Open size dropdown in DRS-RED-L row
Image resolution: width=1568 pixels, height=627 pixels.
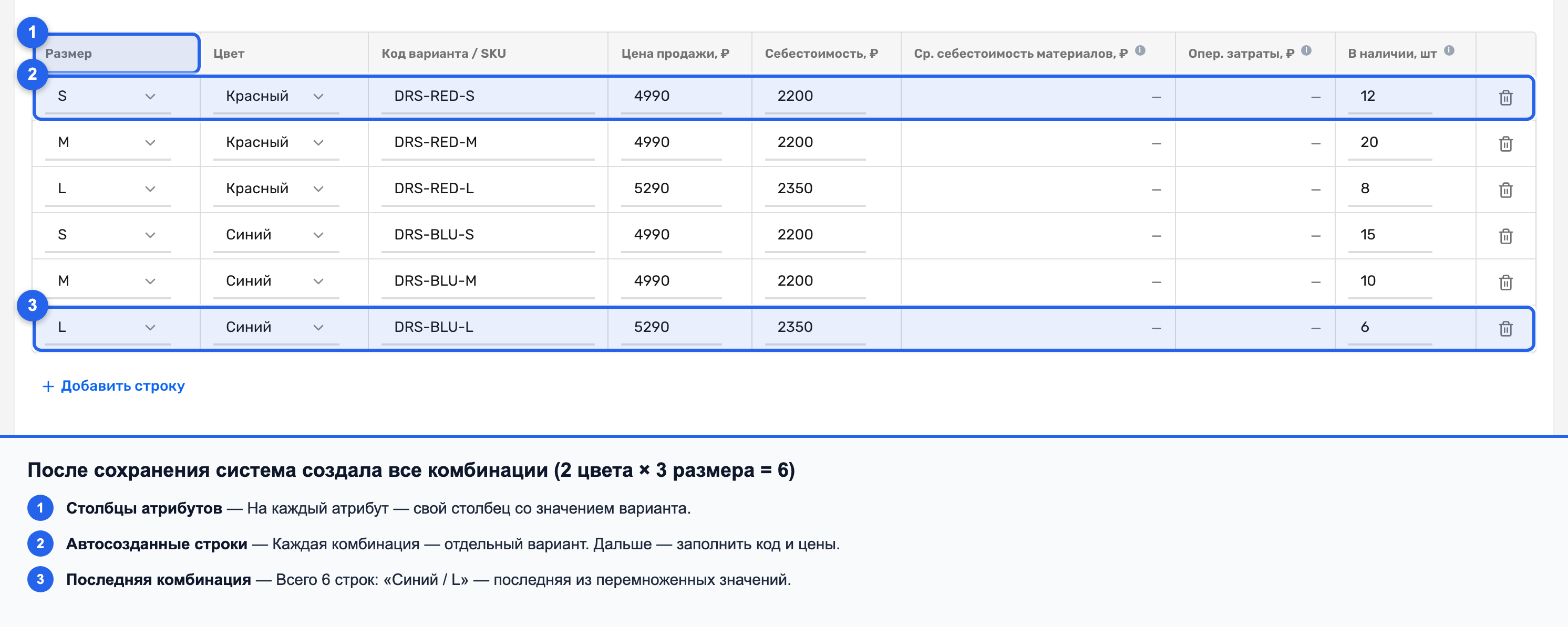point(108,189)
